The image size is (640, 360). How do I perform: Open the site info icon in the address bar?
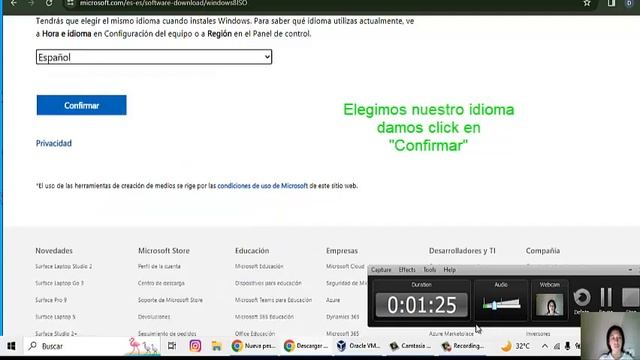[70, 3]
